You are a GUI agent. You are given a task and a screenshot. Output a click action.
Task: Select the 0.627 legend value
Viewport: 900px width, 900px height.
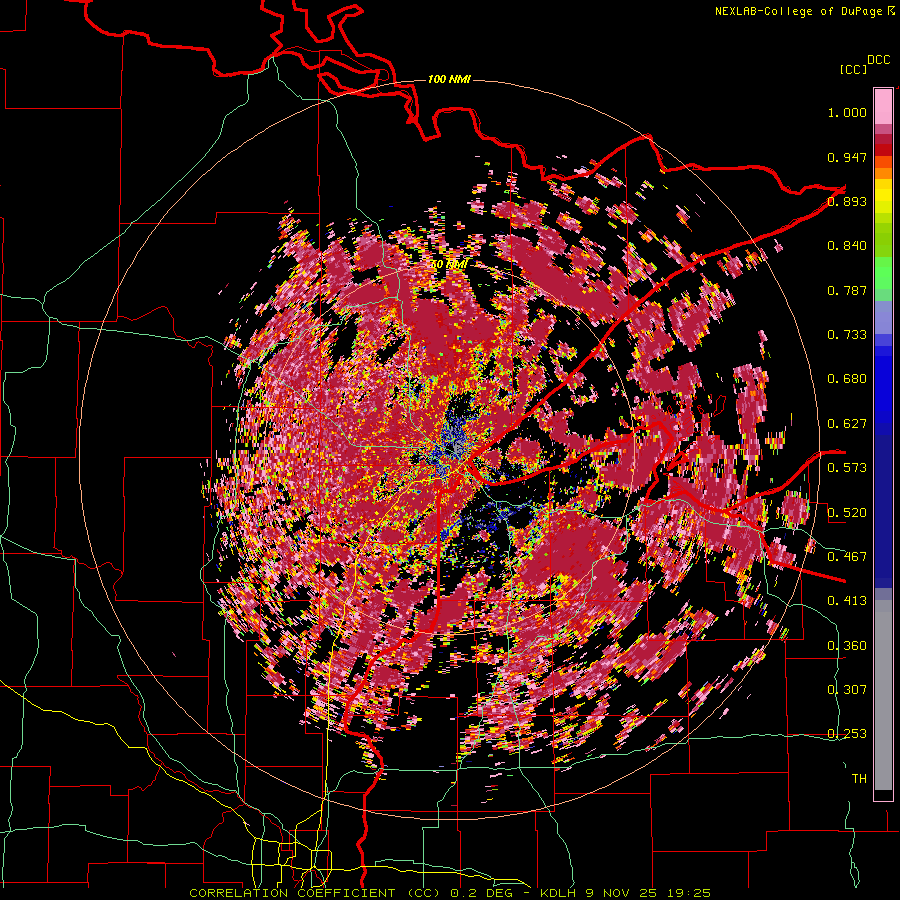[x=847, y=424]
